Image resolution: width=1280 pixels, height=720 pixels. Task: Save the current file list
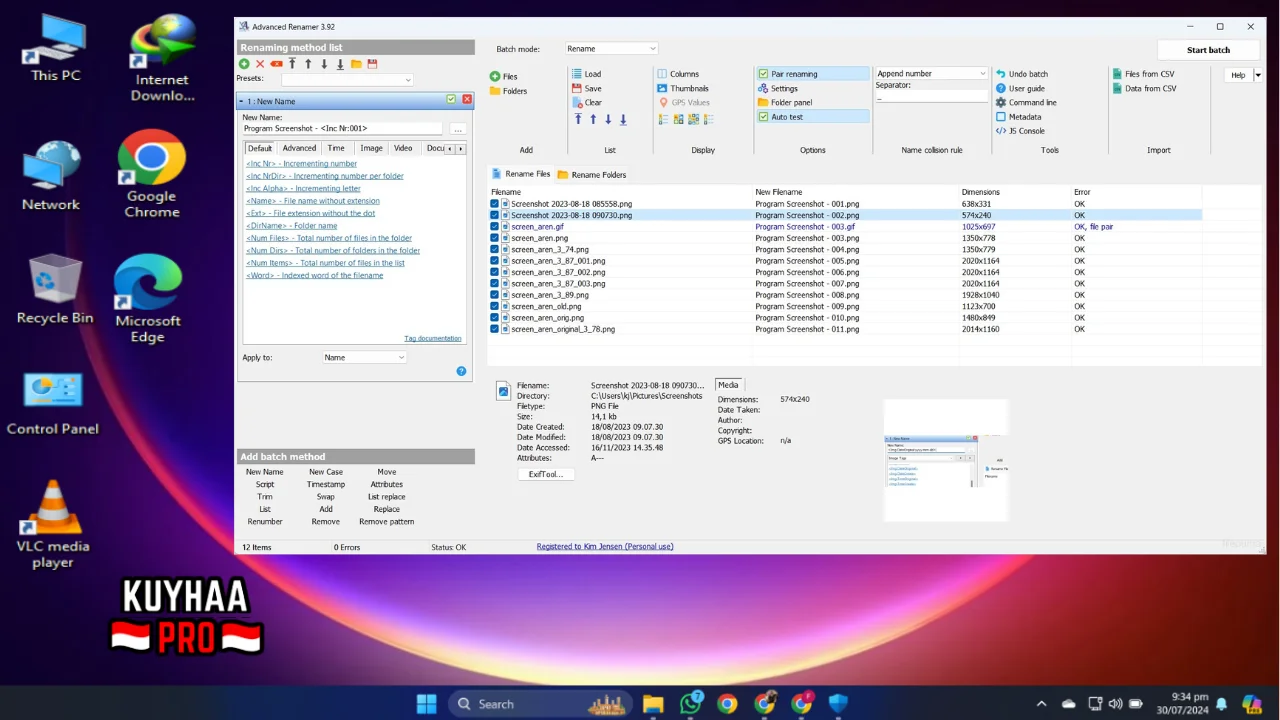[586, 88]
